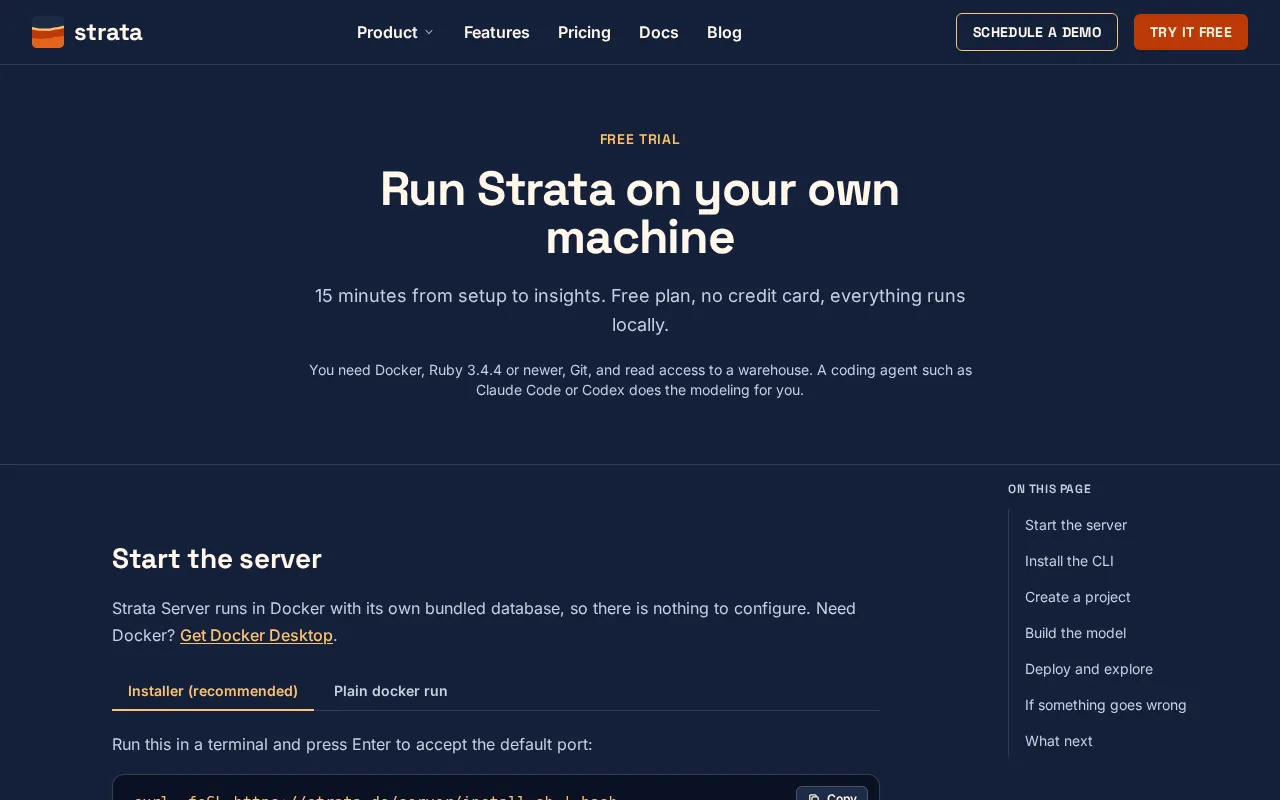Jump to Create a project section

(x=1078, y=597)
